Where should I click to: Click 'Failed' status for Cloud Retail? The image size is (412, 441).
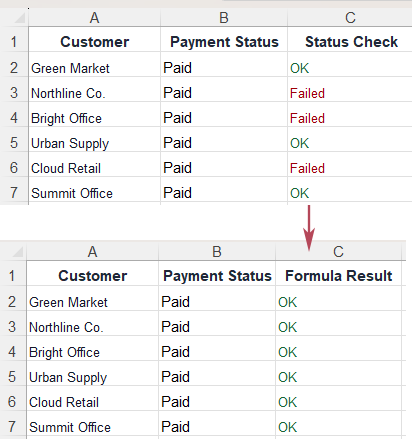[x=350, y=164]
